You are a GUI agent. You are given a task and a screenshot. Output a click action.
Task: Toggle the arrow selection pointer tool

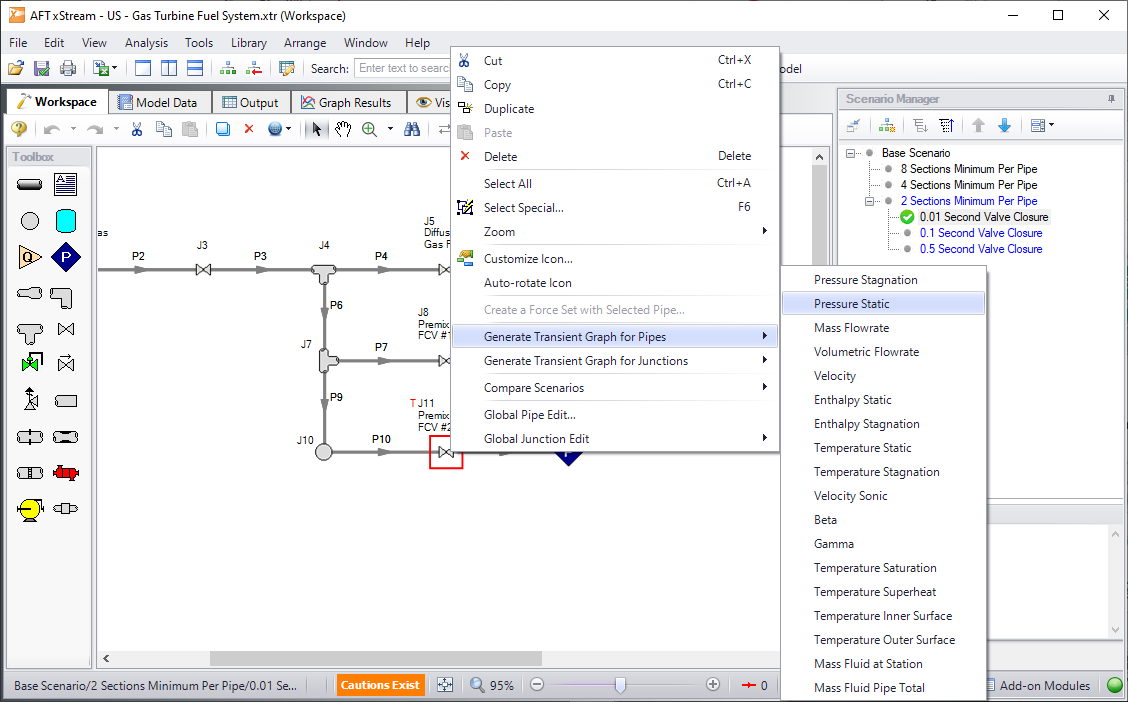[317, 129]
